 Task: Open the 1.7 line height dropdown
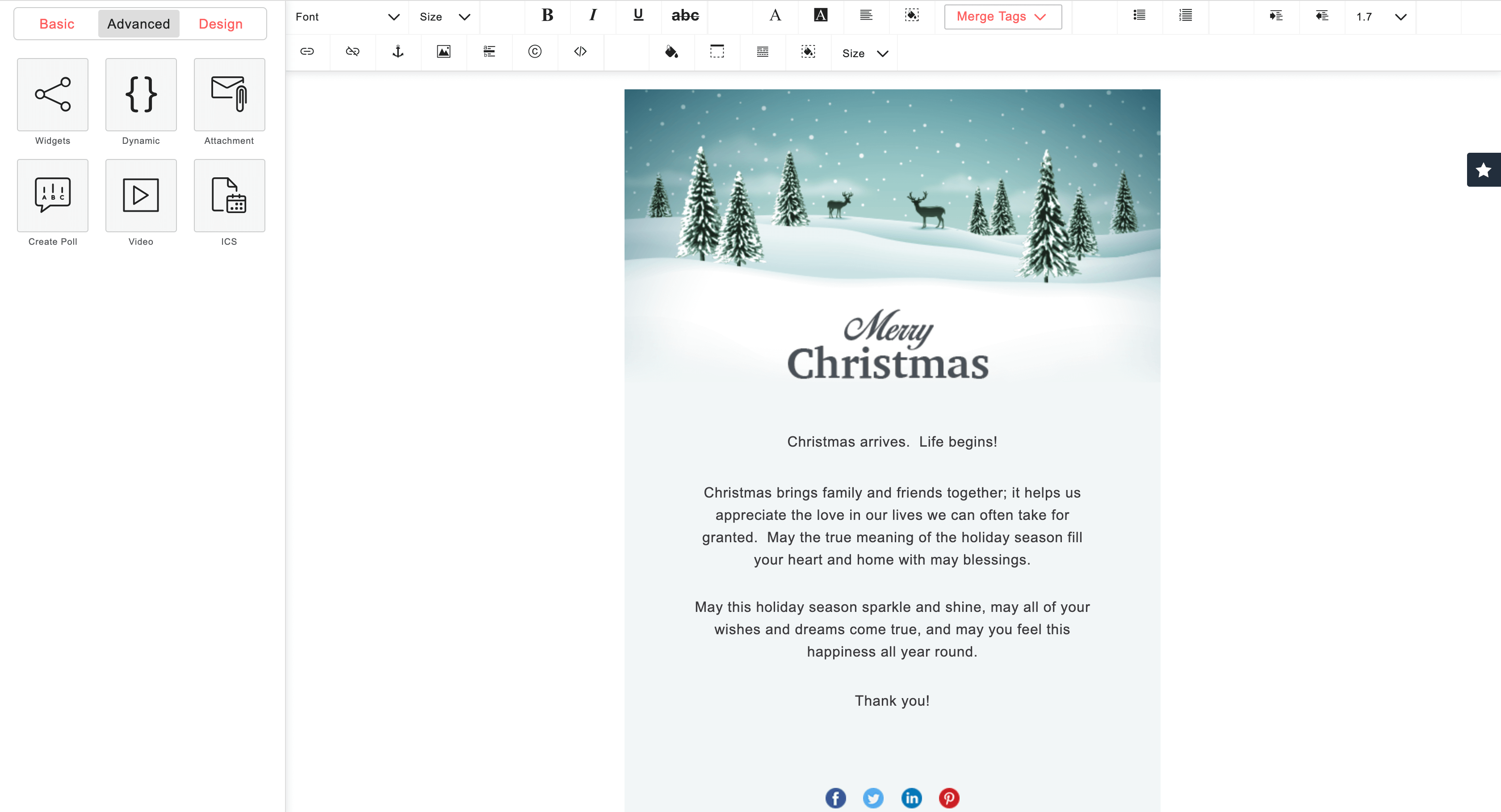point(1380,17)
